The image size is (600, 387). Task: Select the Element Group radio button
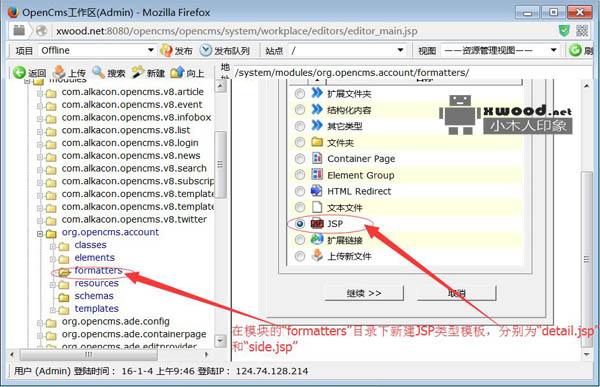point(300,175)
